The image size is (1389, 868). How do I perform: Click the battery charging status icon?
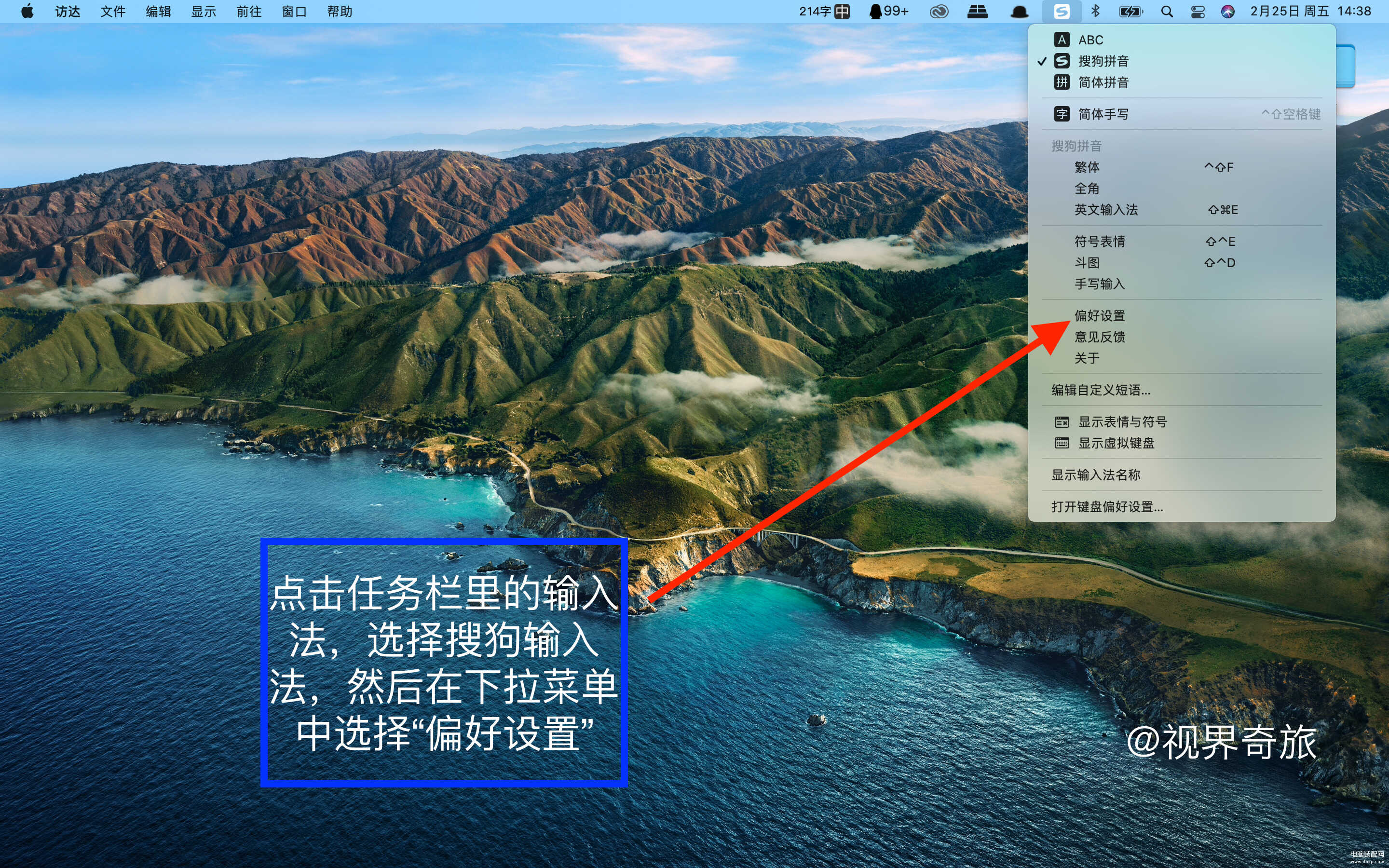[1130, 12]
